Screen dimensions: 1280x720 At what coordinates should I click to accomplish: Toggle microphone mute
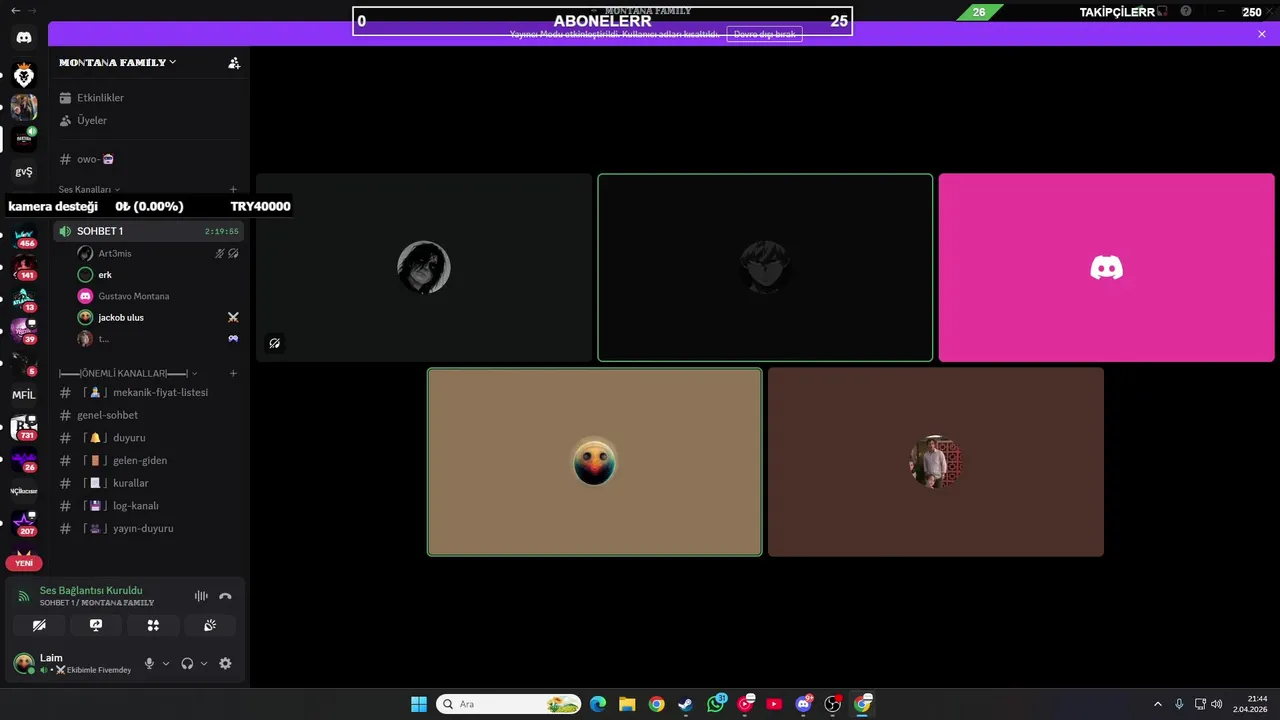[150, 663]
